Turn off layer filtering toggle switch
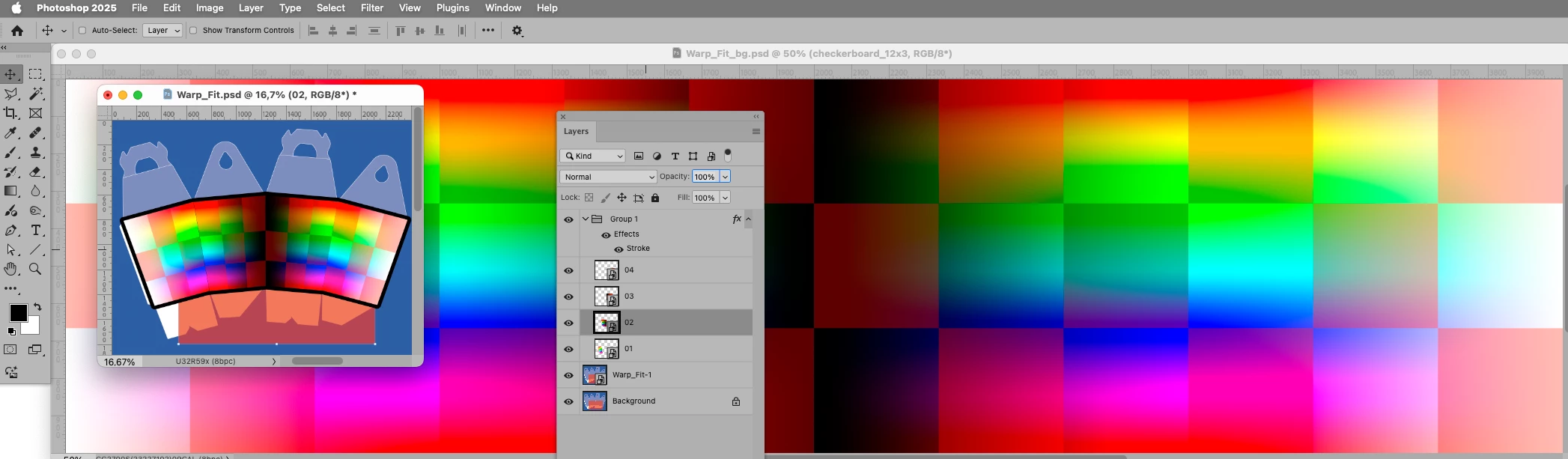1568x459 pixels. [727, 155]
